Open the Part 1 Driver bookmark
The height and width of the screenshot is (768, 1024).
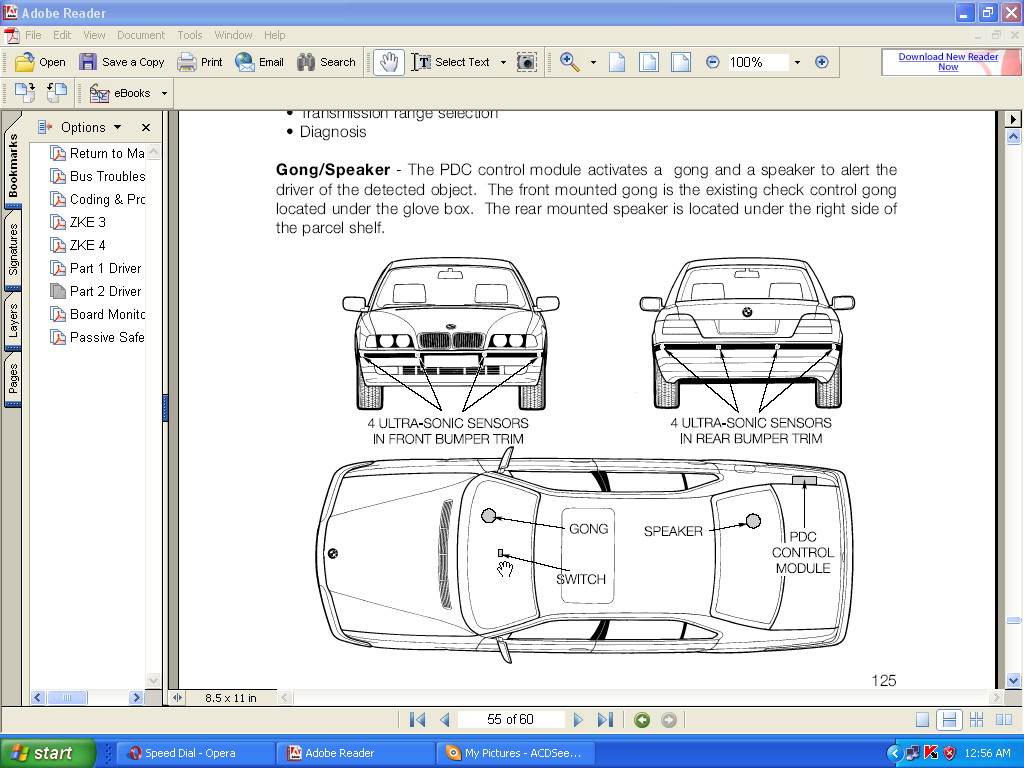tap(97, 268)
